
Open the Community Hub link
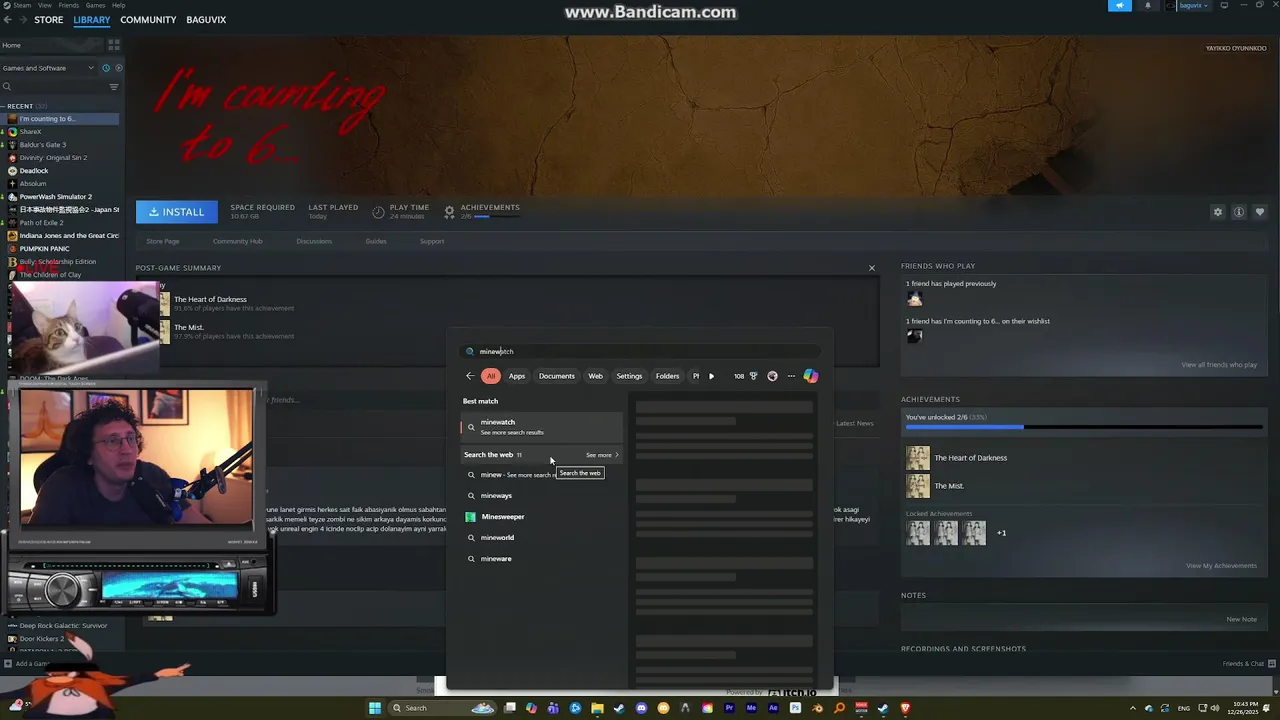[237, 241]
